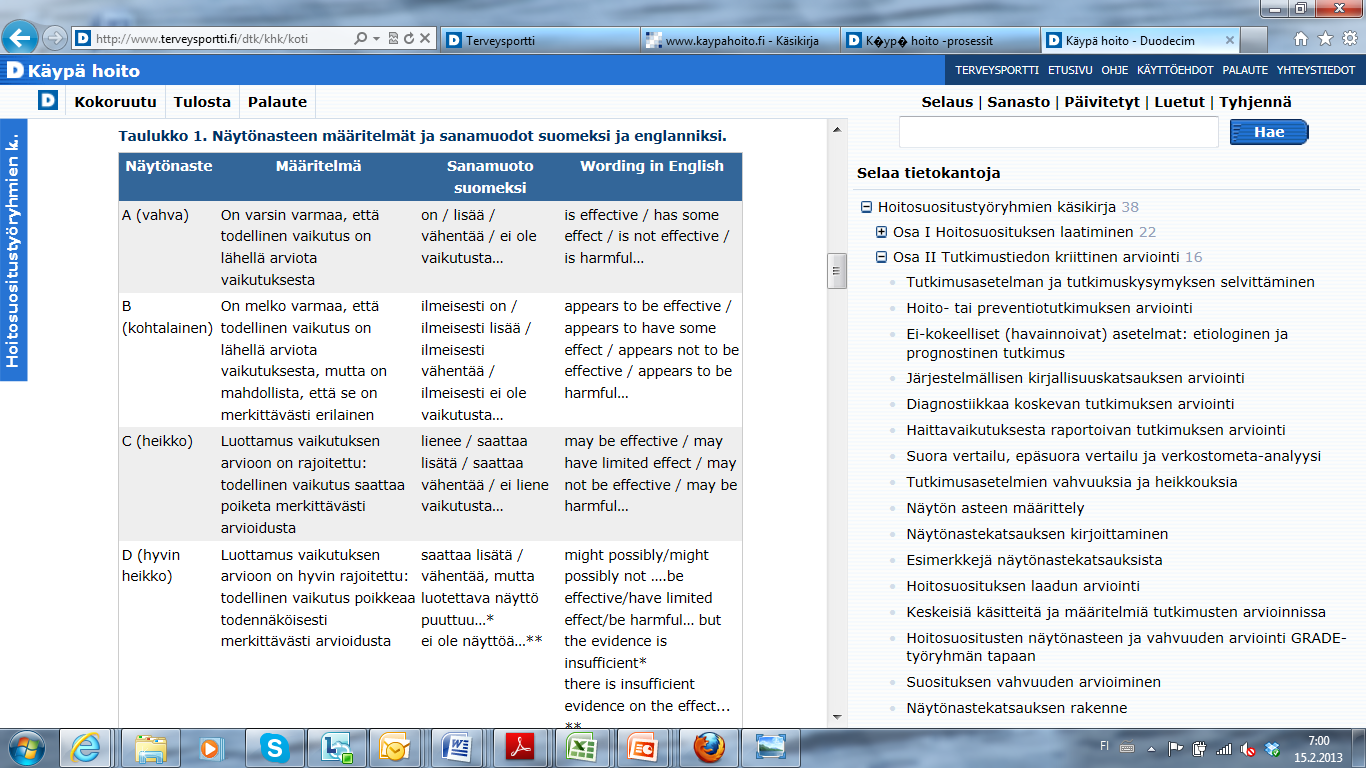Open the Päivitetyt link

[1103, 102]
